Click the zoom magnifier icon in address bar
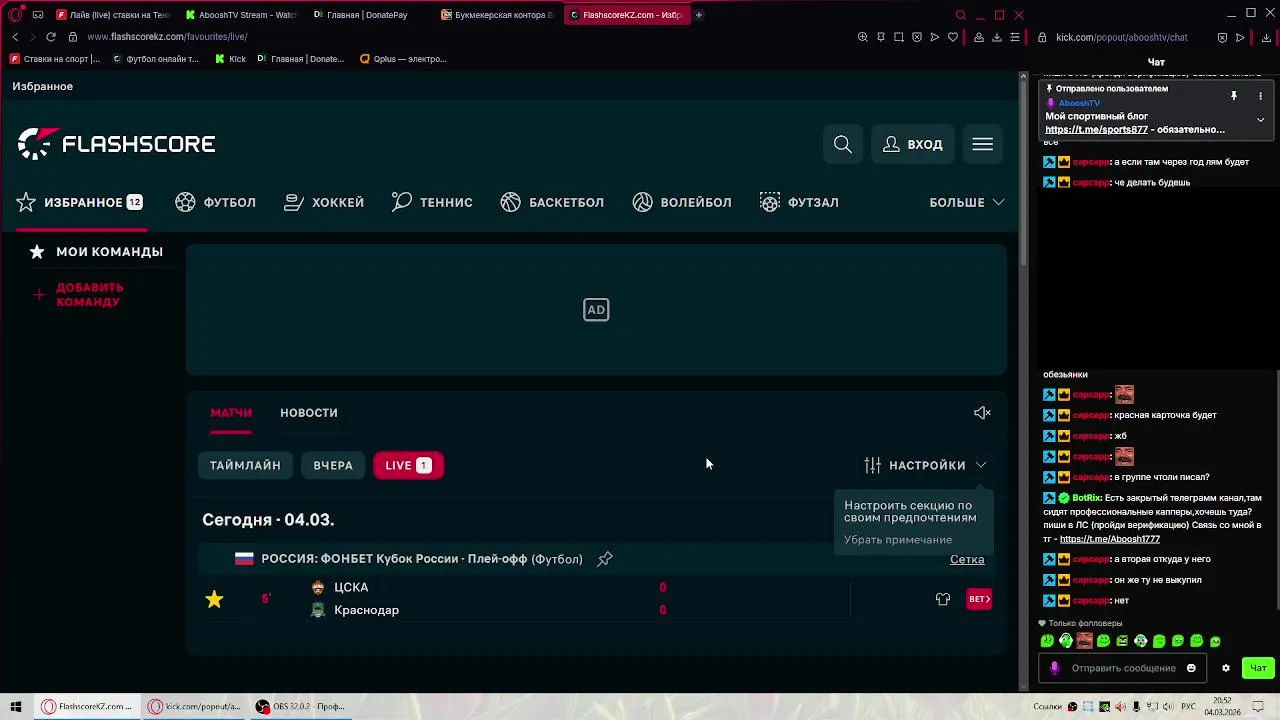1280x720 pixels. click(x=863, y=37)
